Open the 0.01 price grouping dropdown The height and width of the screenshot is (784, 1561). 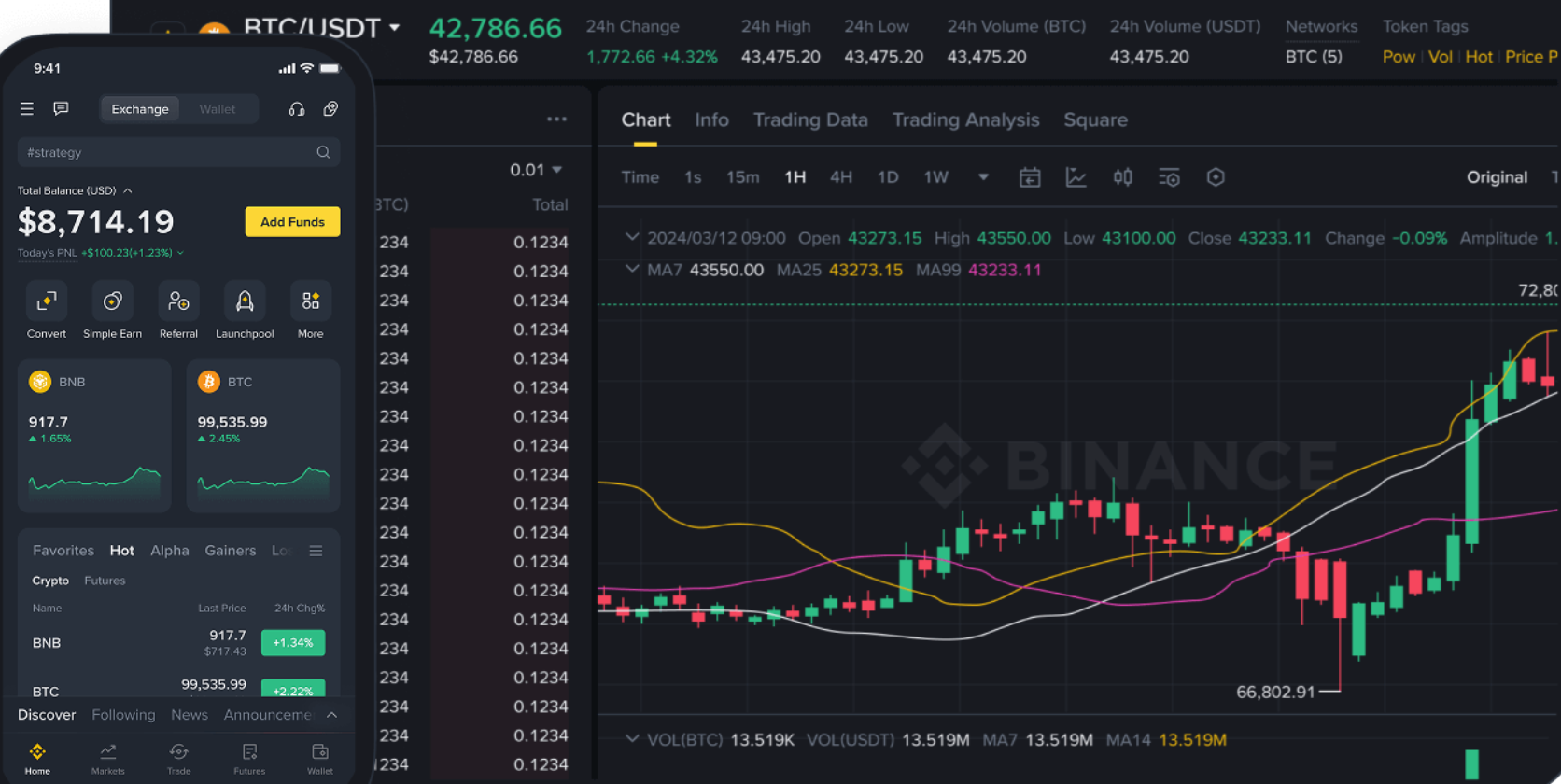[x=536, y=170]
